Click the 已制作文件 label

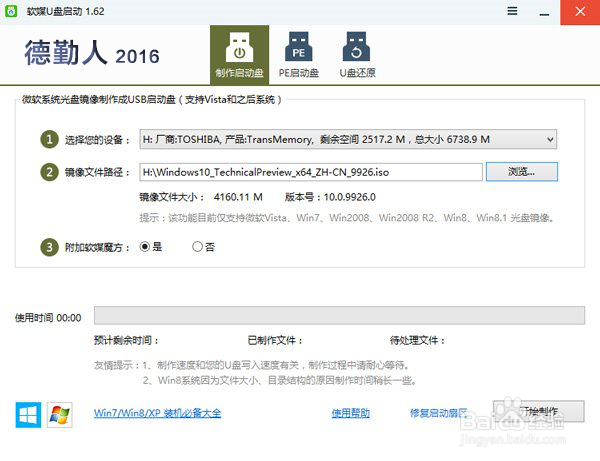(x=275, y=340)
